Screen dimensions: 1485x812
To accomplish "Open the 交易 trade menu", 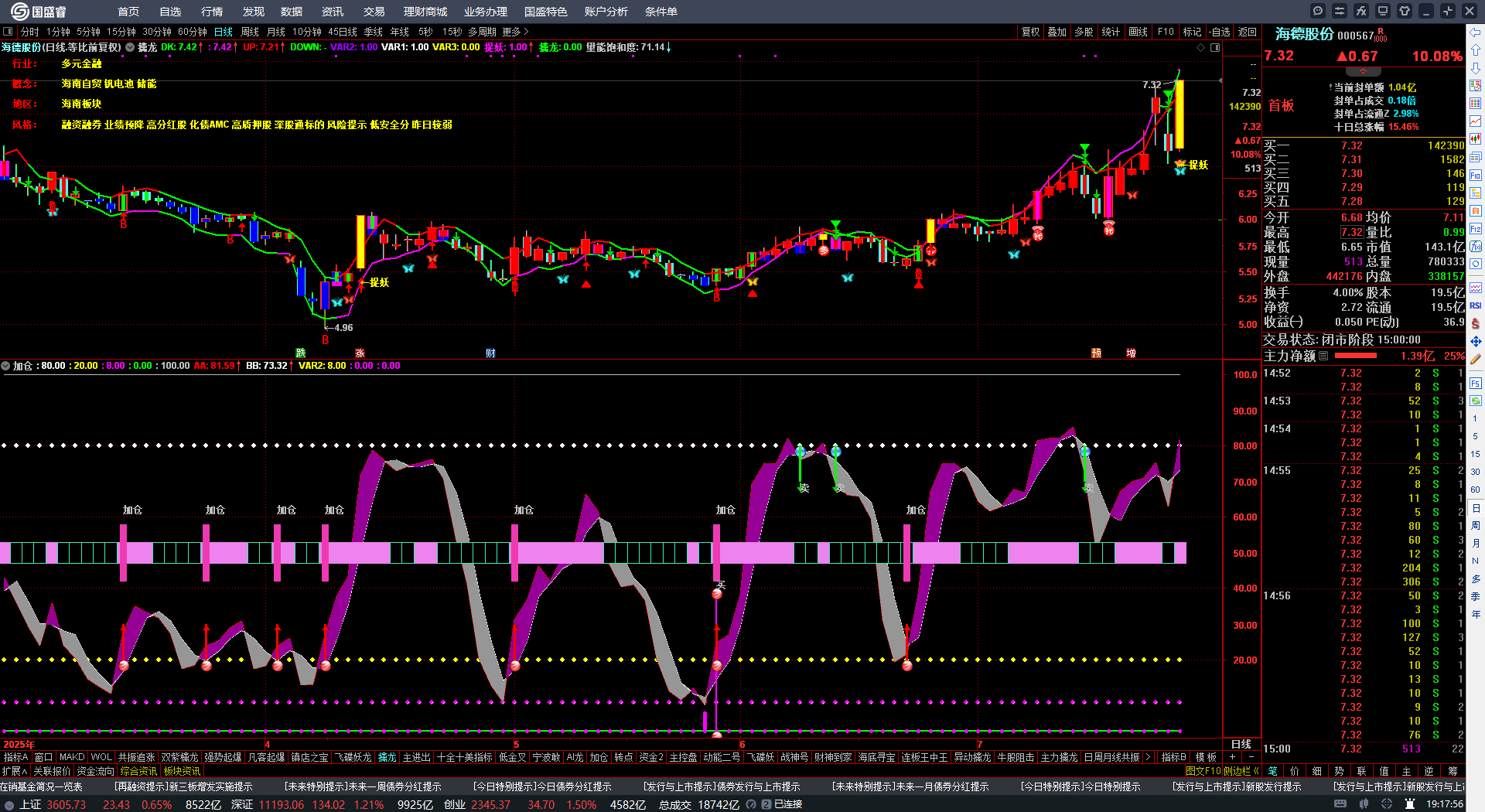I will pos(374,12).
